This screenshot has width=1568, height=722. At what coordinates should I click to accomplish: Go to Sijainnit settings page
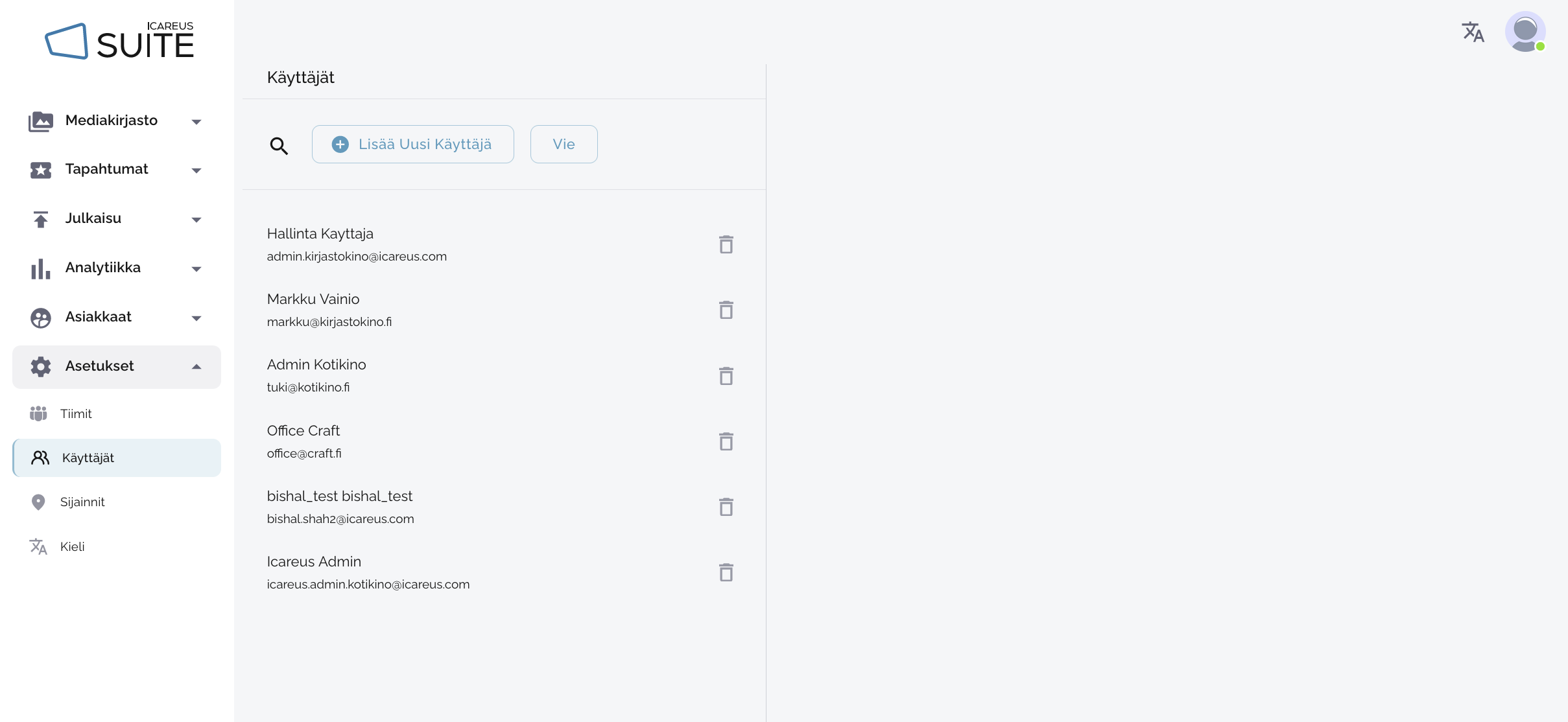[82, 502]
